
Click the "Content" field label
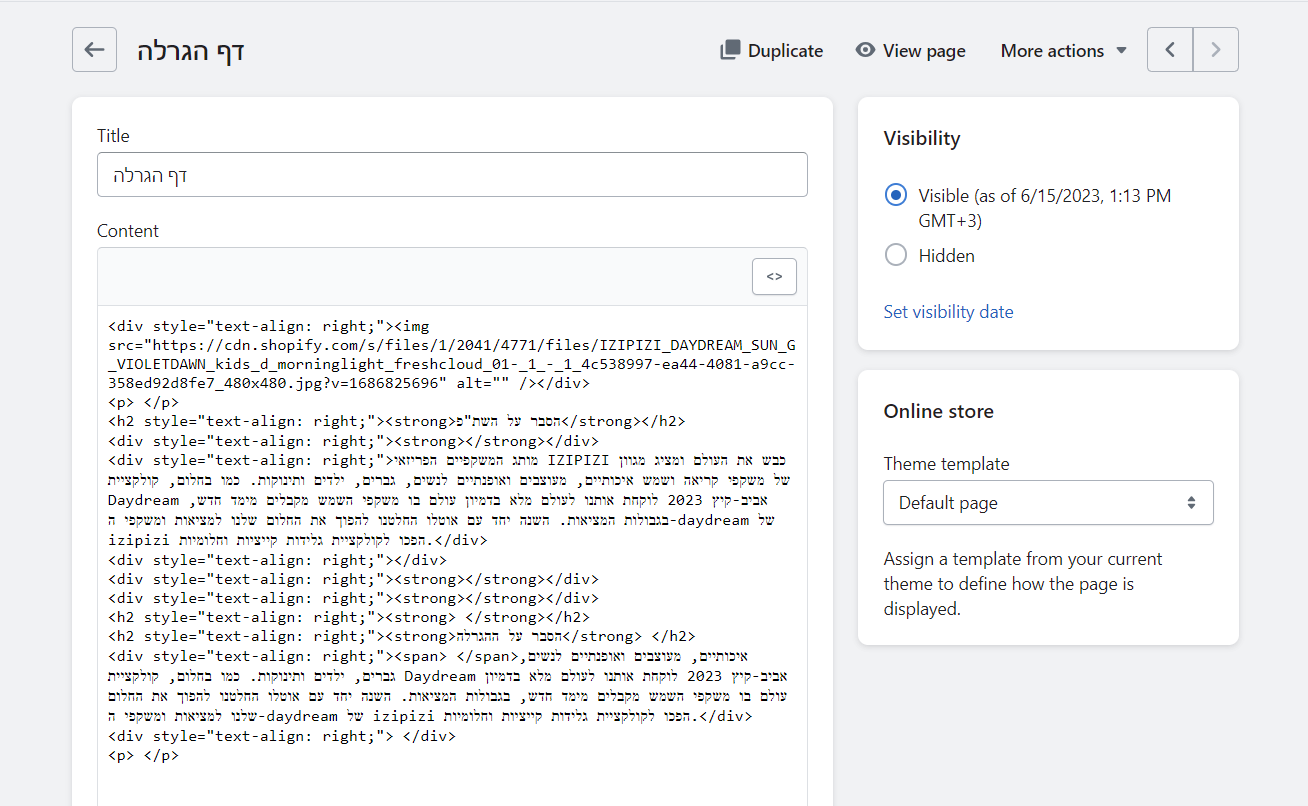click(x=128, y=231)
